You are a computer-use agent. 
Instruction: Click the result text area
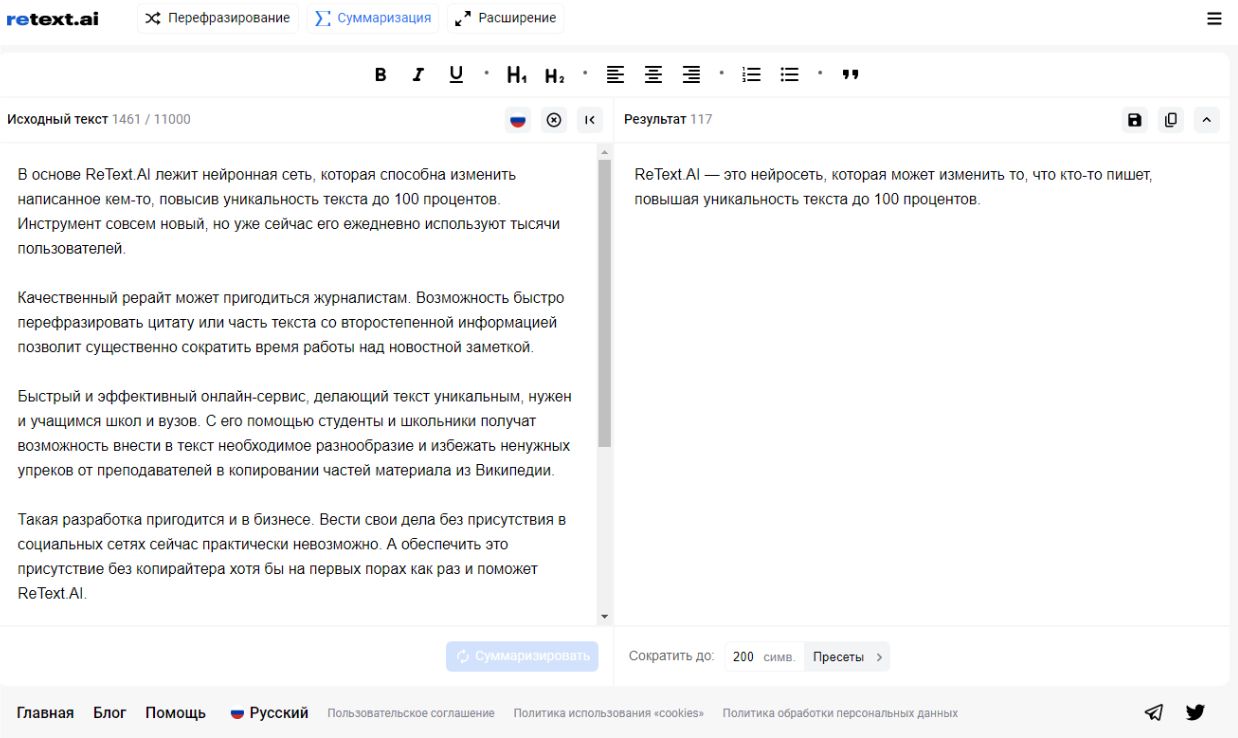pos(921,384)
